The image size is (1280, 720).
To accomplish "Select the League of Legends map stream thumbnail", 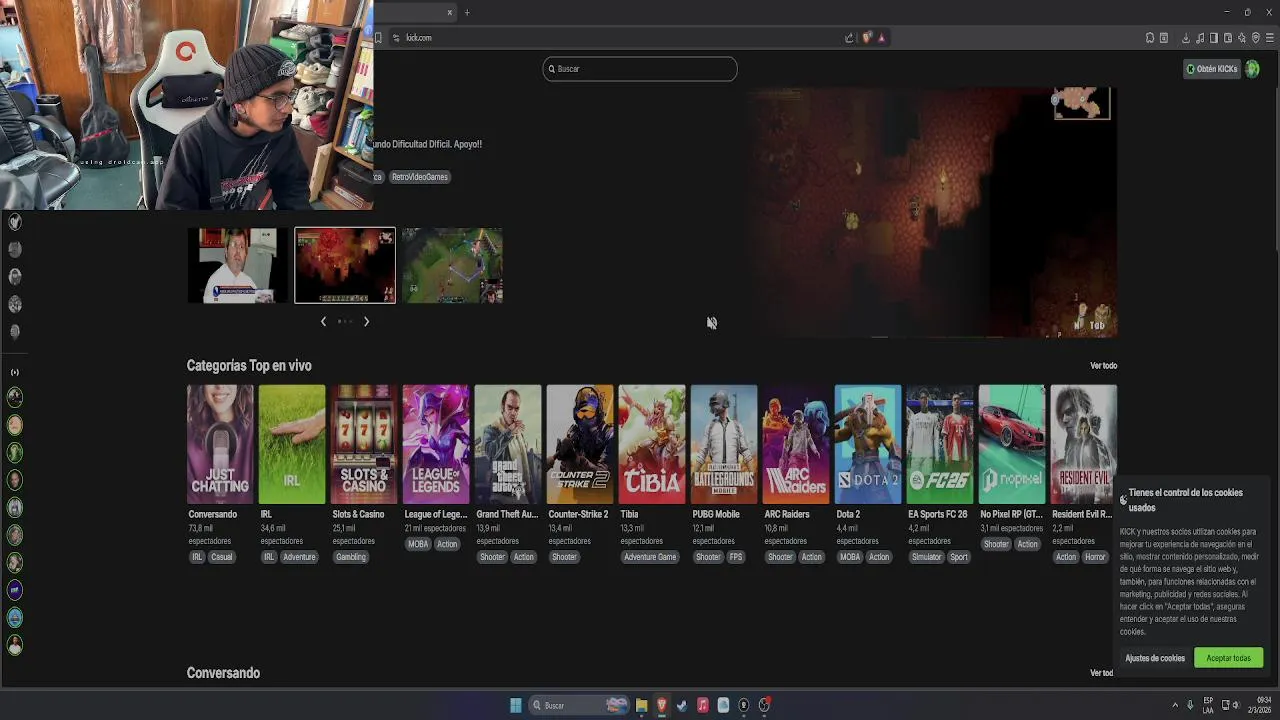I will tap(452, 265).
